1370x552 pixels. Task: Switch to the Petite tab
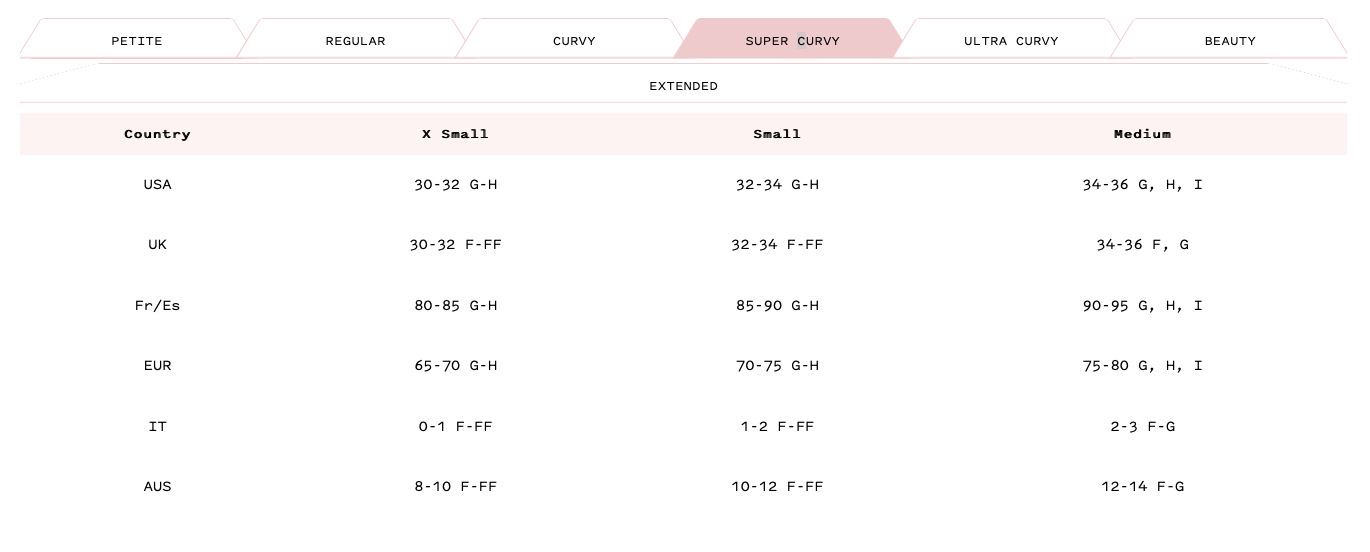pyautogui.click(x=136, y=41)
